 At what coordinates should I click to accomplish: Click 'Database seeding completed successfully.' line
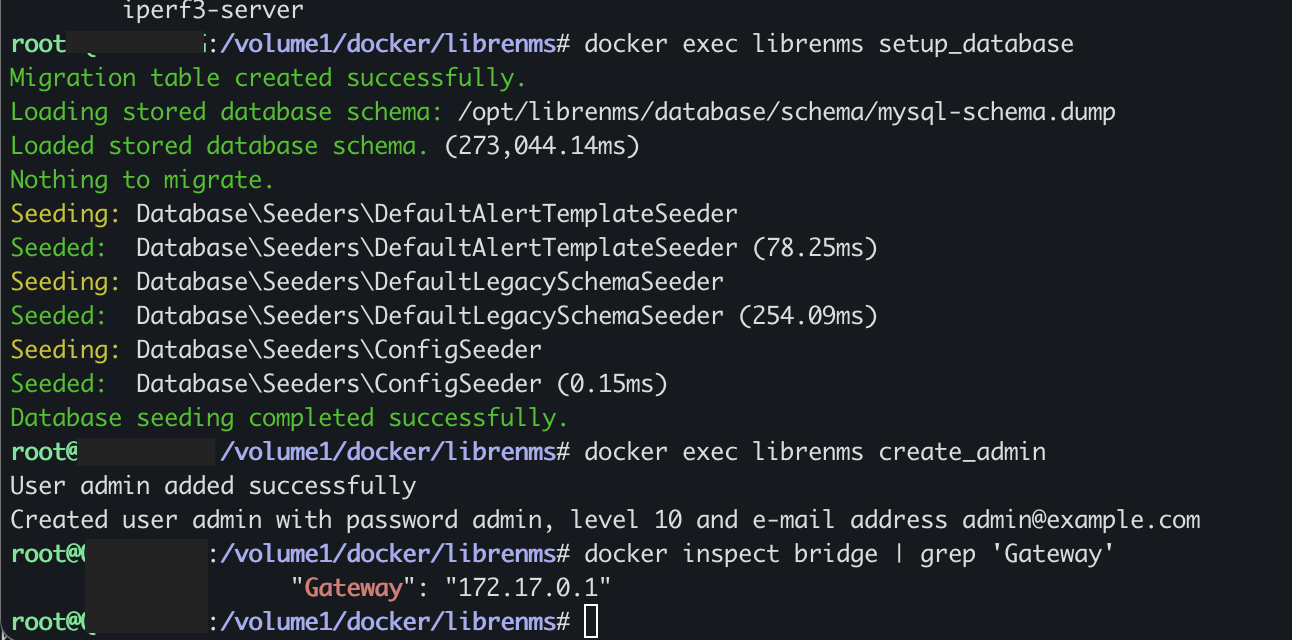coord(289,417)
